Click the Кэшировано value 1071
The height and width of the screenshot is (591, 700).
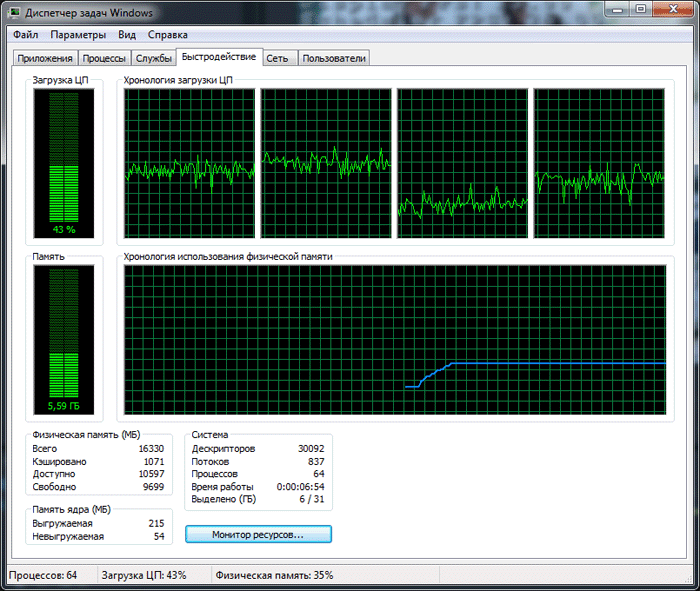154,462
